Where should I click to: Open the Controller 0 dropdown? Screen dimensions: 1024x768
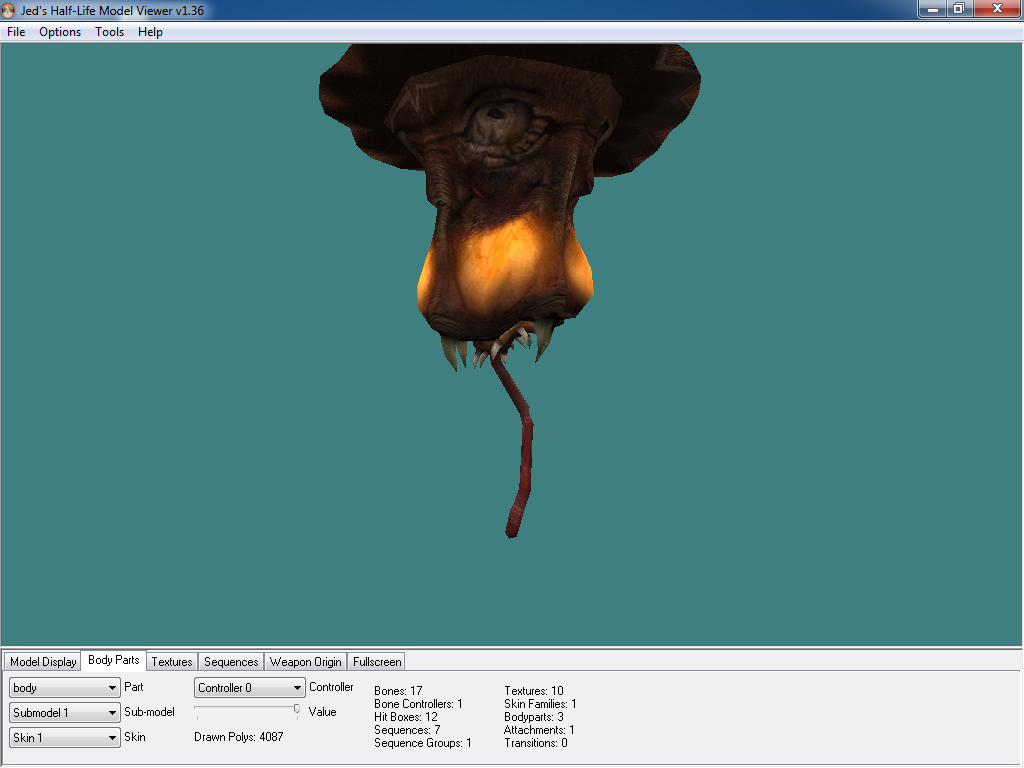tap(249, 688)
